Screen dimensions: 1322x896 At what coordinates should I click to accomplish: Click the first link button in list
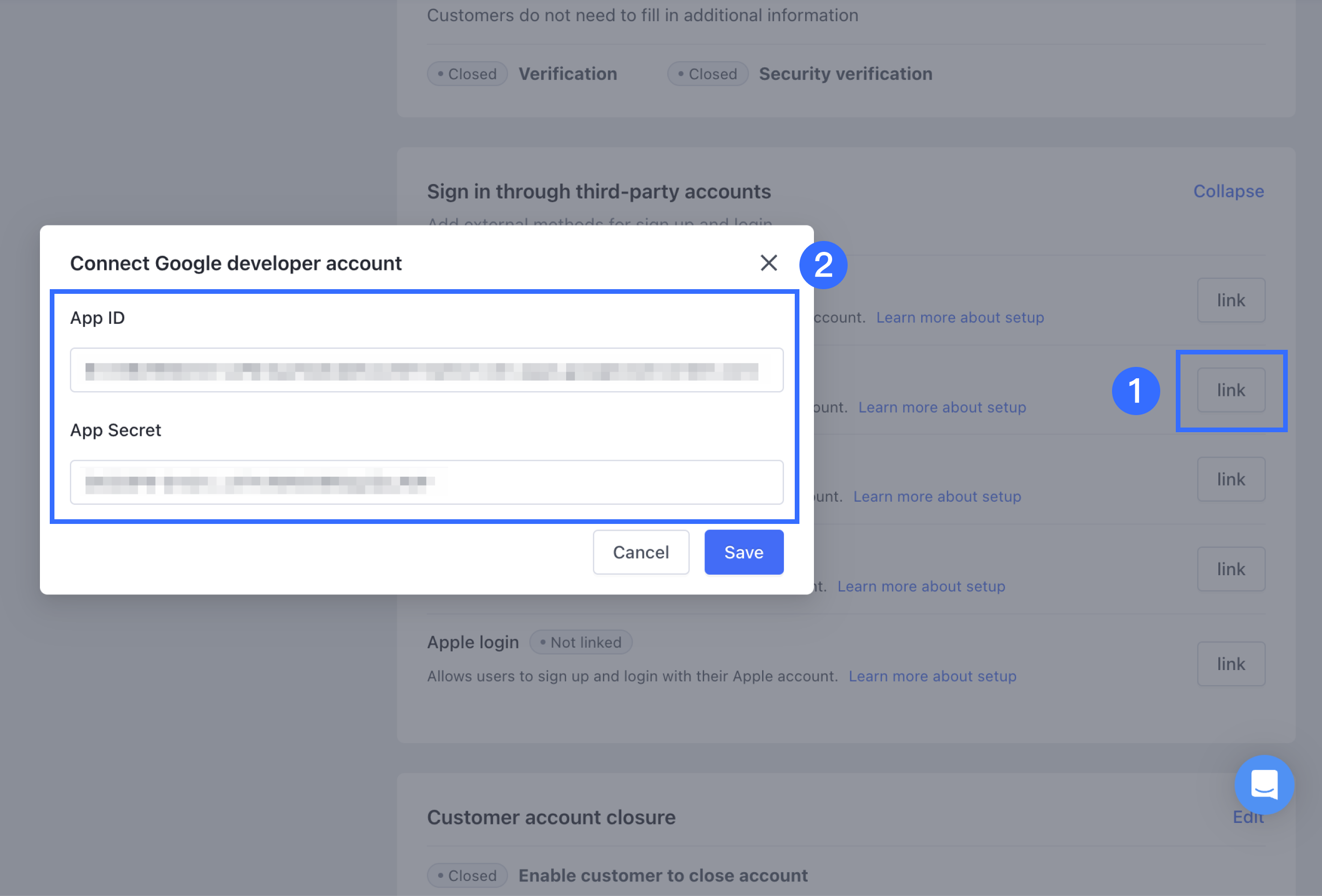1230,300
